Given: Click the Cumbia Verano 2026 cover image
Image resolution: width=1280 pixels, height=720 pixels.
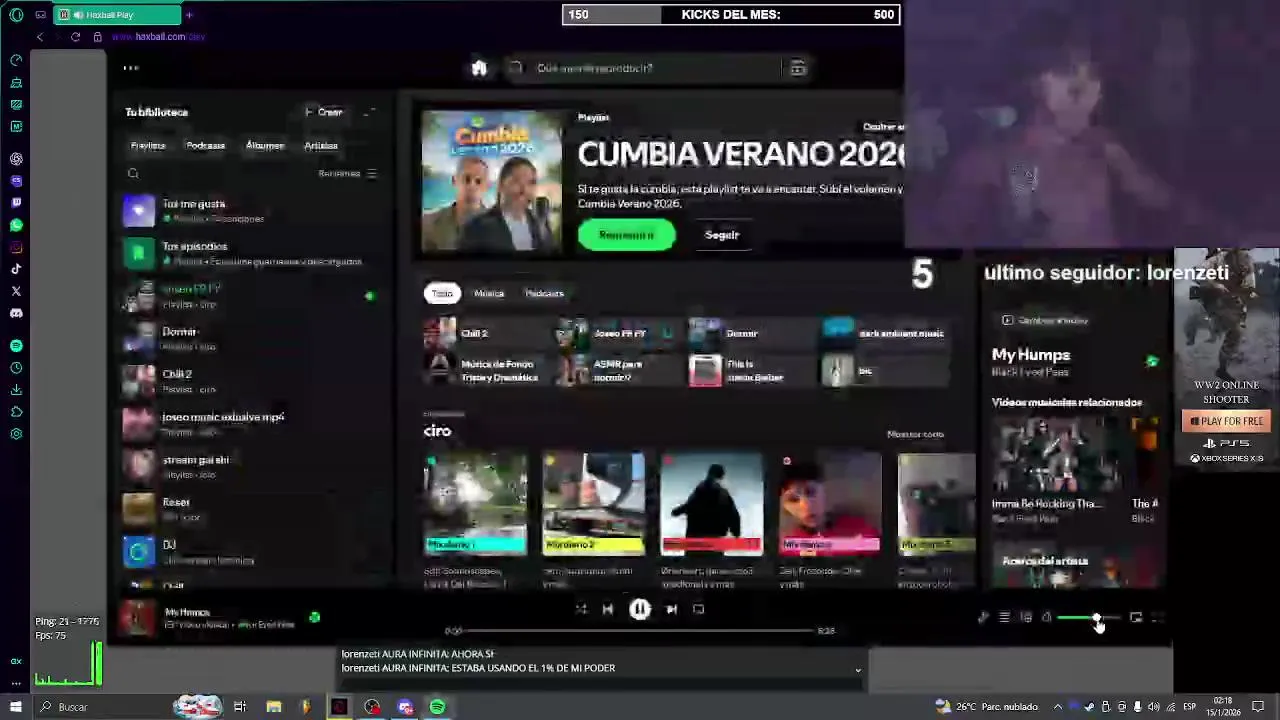Looking at the screenshot, I should tap(491, 181).
